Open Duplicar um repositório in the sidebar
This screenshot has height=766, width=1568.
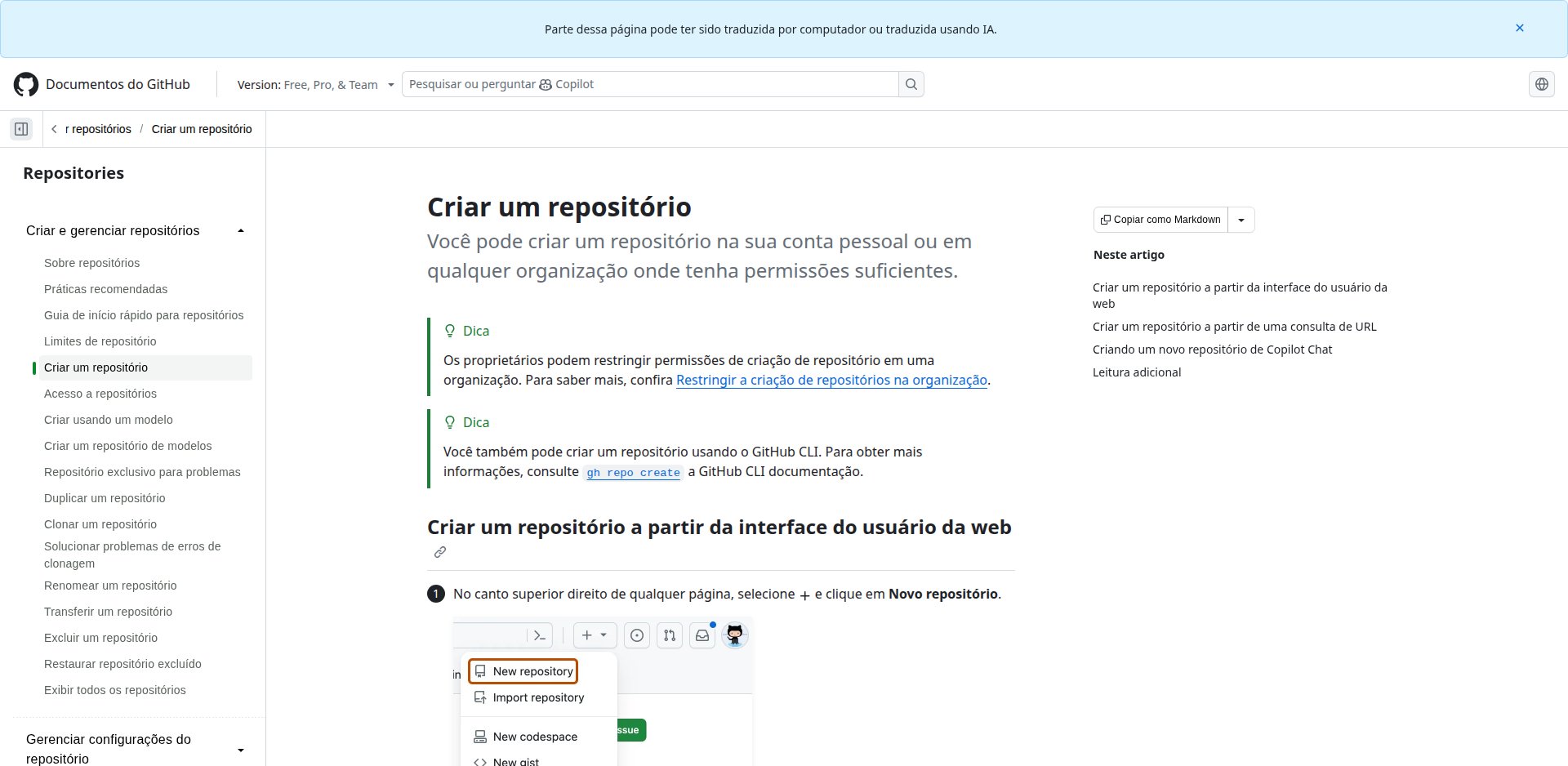[x=105, y=498]
